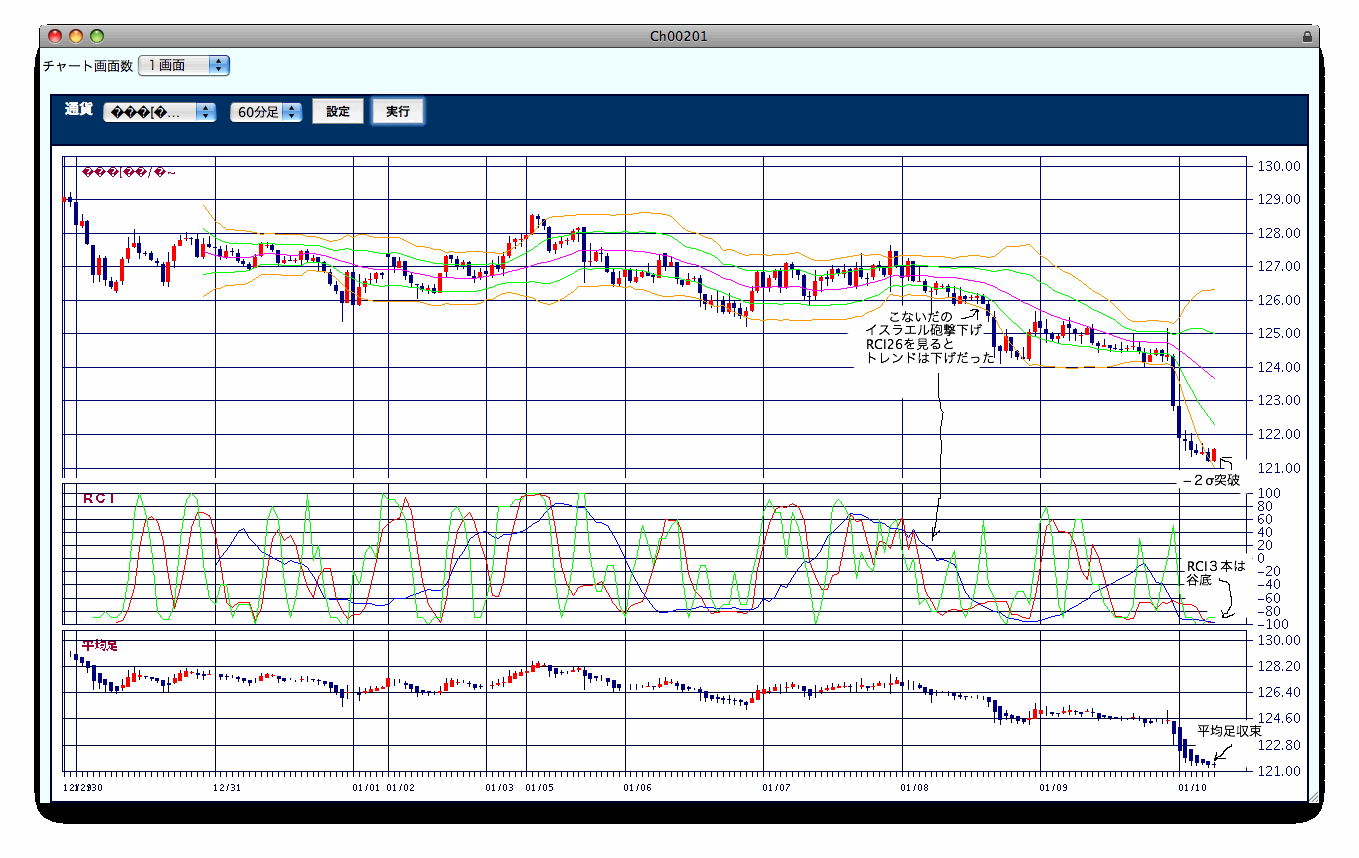This screenshot has height=858, width=1359.
Task: Click the 01/09 date label
Action: click(x=1055, y=788)
